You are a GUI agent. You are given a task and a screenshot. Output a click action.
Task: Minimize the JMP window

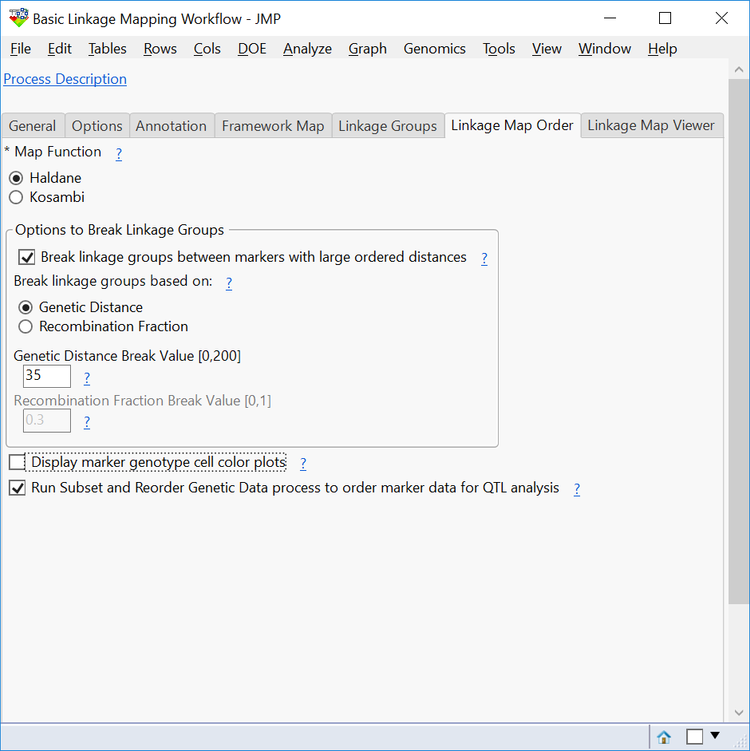click(610, 18)
